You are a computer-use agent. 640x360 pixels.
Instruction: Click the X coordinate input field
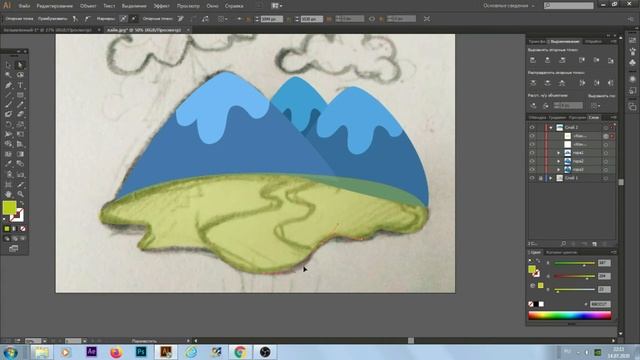271,19
